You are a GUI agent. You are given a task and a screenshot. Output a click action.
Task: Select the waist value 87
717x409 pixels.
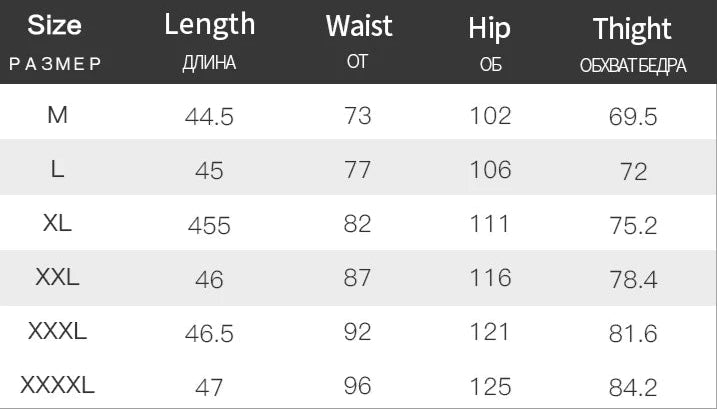click(x=357, y=279)
